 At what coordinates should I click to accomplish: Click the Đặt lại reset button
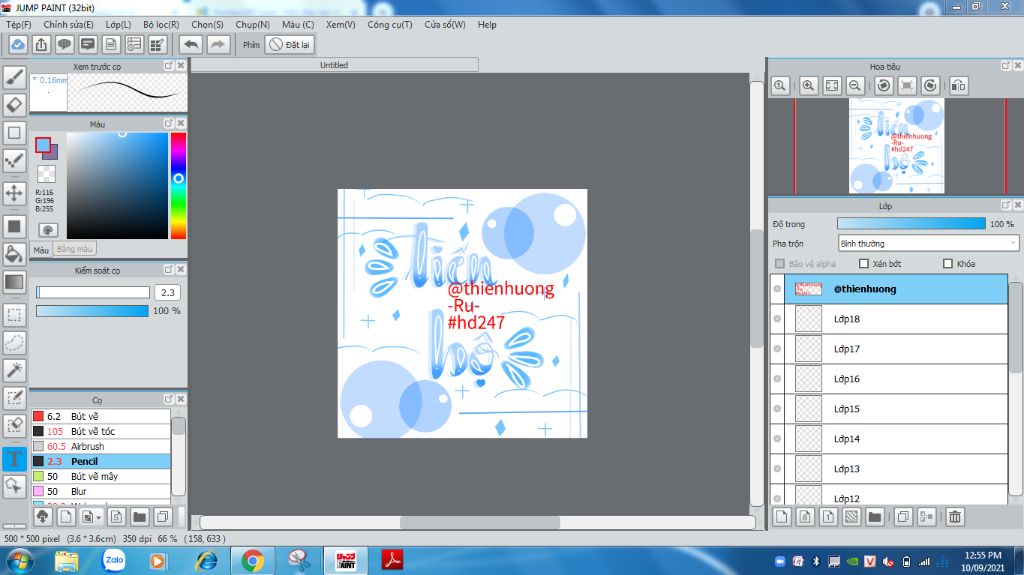[x=290, y=44]
